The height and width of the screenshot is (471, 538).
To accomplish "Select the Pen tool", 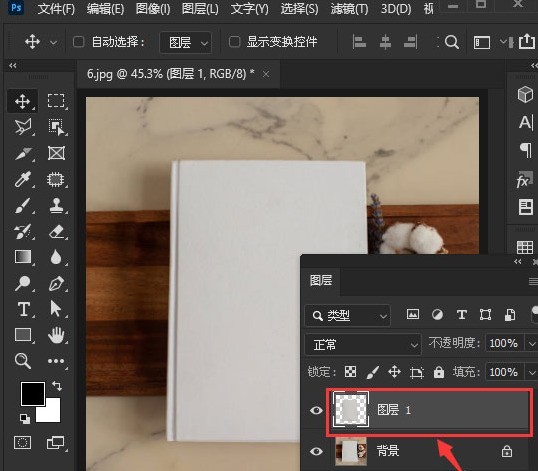I will pos(56,283).
